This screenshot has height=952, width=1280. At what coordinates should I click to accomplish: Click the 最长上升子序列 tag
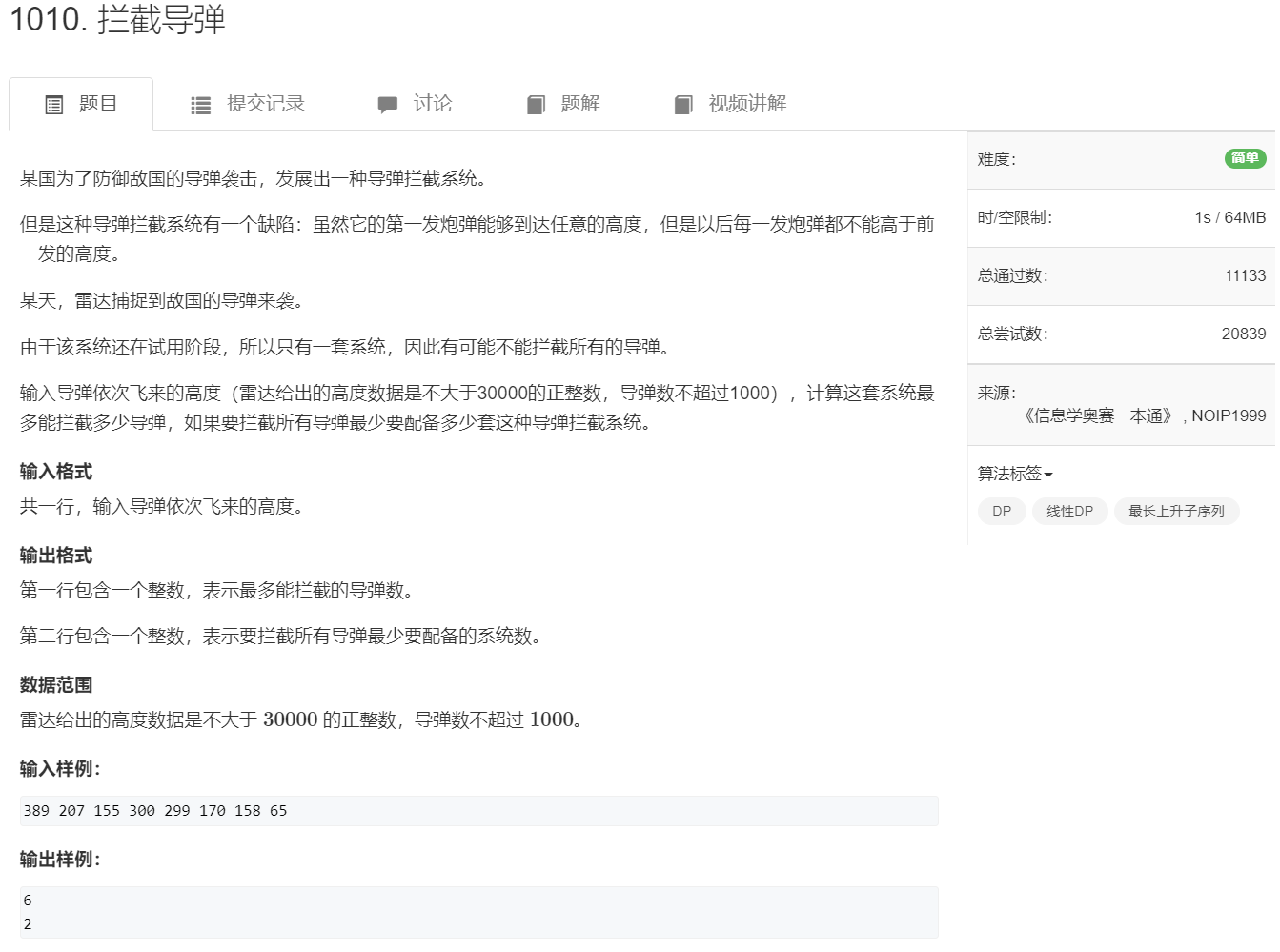coord(1176,511)
